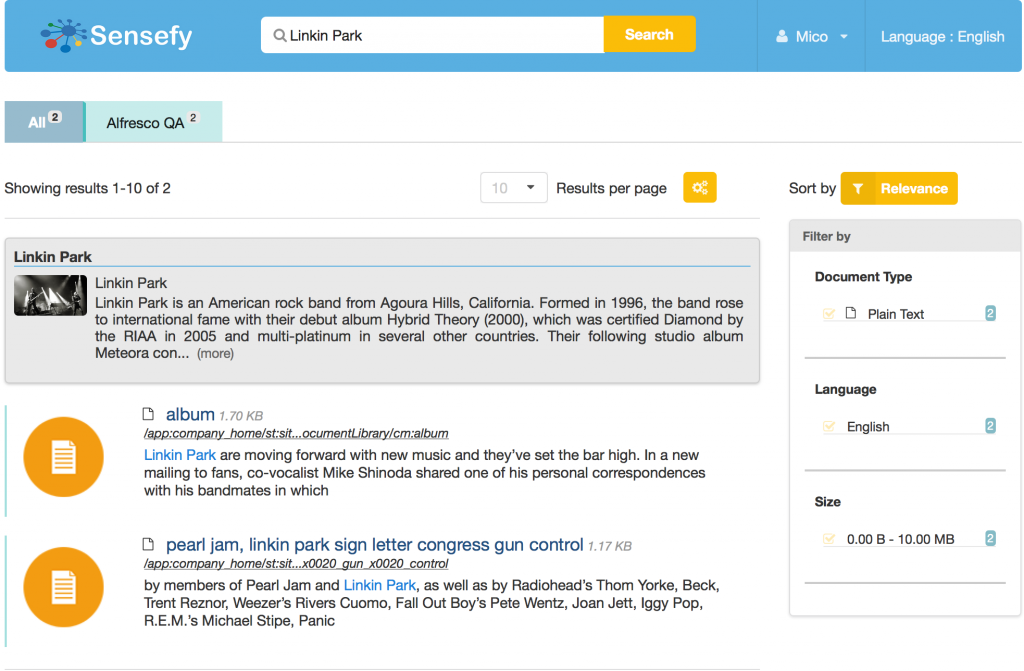Click the funnel icon beside Relevance
This screenshot has height=671, width=1024.
pos(857,189)
